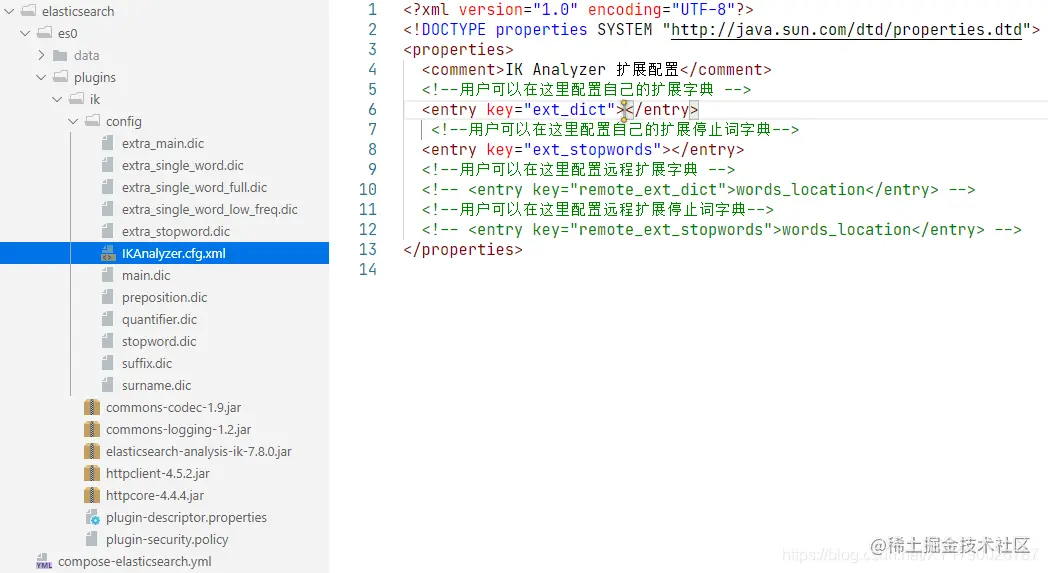Collapse the elasticsearch root folder chevron
The width and height of the screenshot is (1048, 573).
pos(9,11)
